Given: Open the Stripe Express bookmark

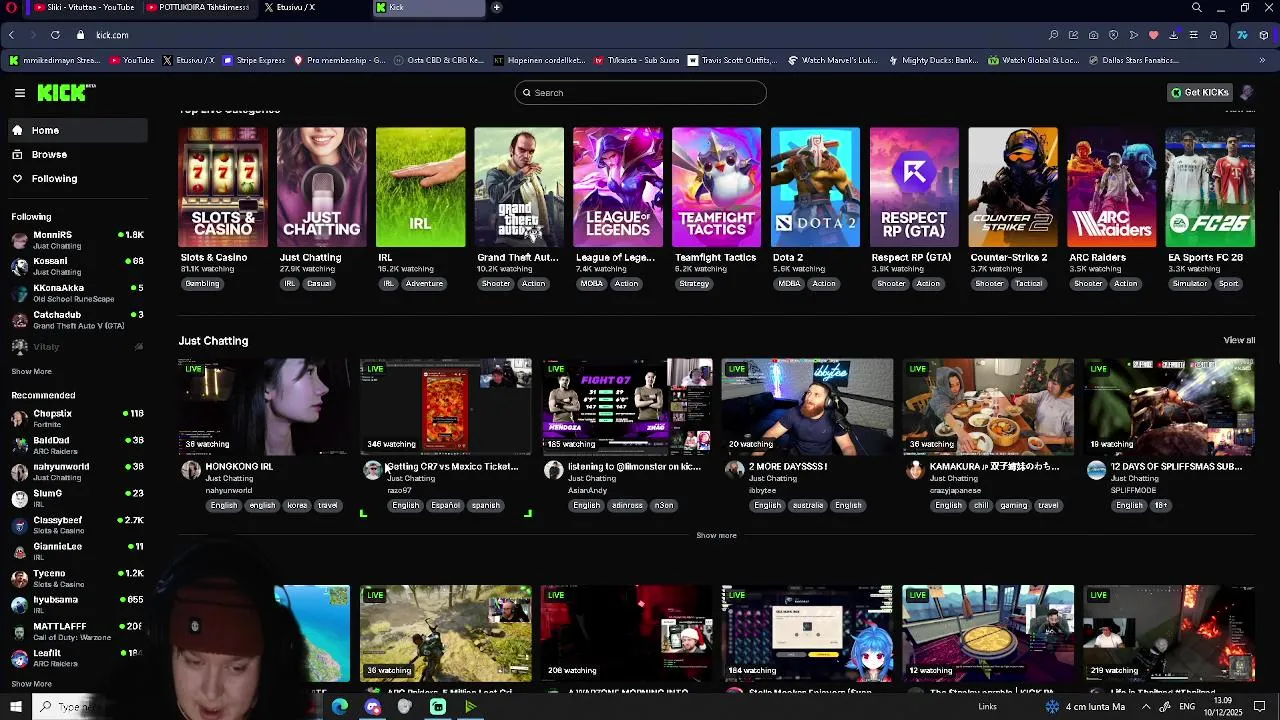Looking at the screenshot, I should pos(254,60).
